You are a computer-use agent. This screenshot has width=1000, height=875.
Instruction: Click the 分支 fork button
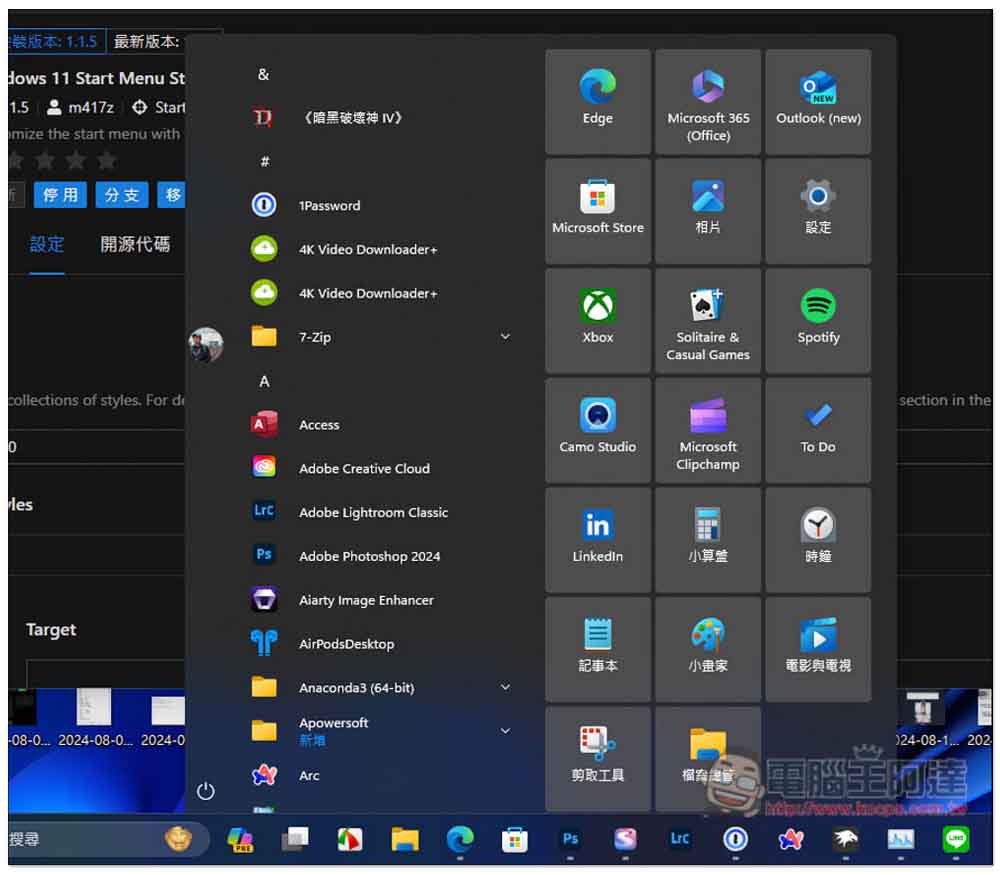point(122,195)
